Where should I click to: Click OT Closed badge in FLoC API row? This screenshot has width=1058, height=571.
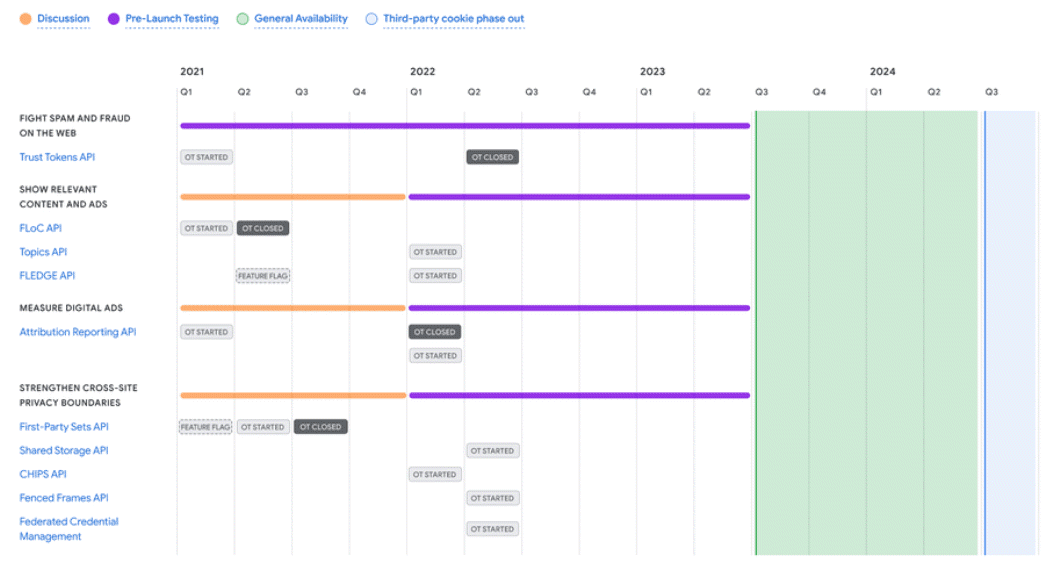tap(262, 228)
